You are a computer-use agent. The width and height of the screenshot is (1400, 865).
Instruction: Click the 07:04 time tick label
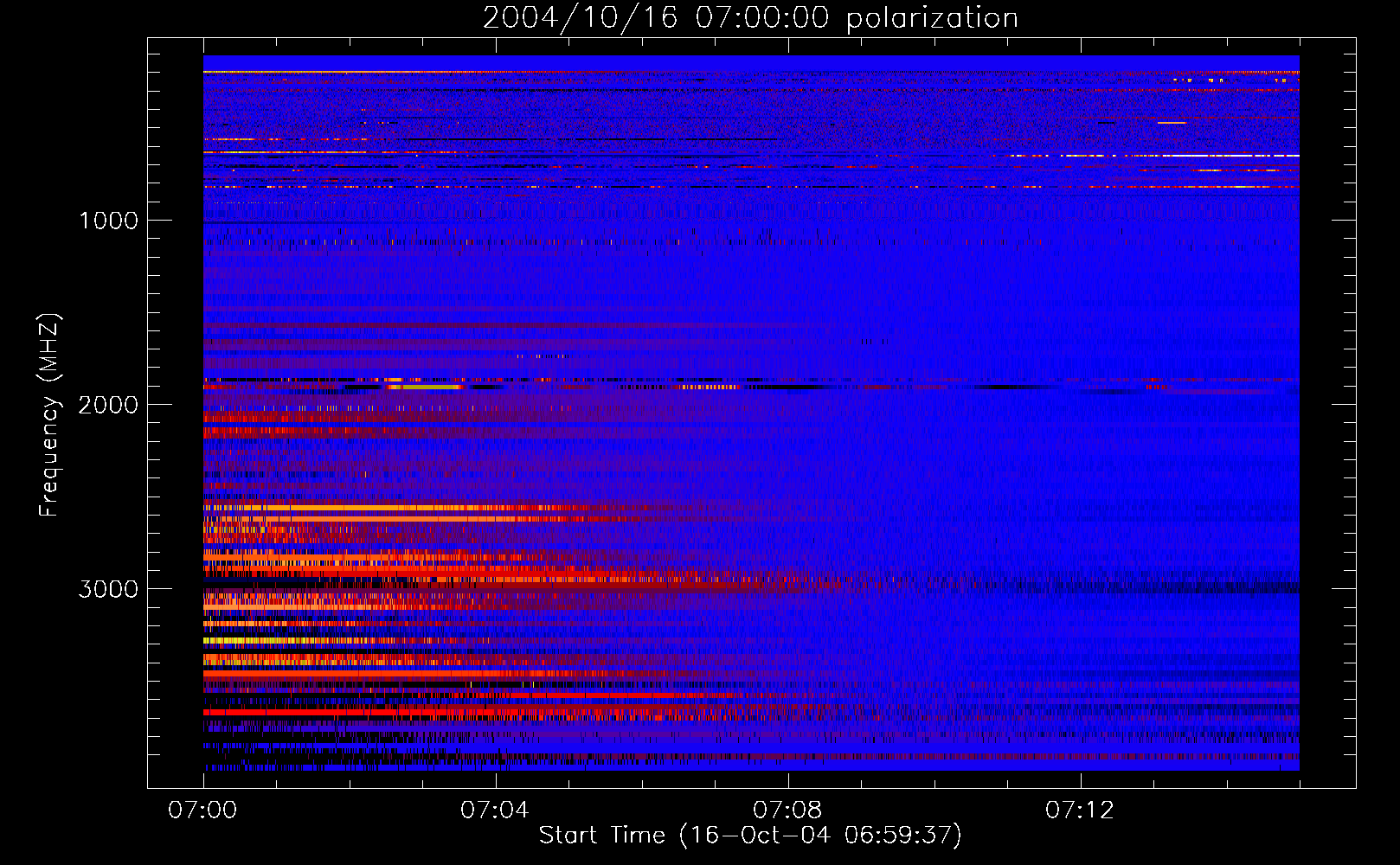point(495,811)
